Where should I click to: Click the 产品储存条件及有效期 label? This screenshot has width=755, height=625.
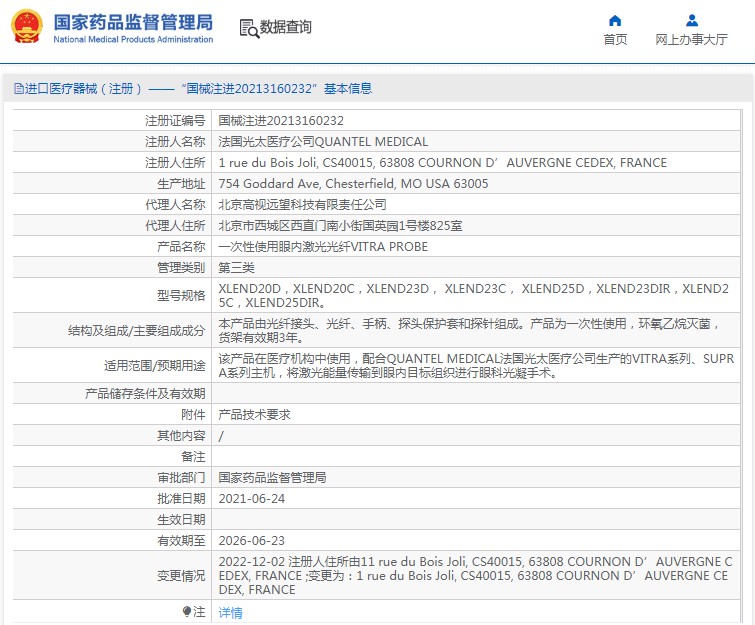coord(145,394)
